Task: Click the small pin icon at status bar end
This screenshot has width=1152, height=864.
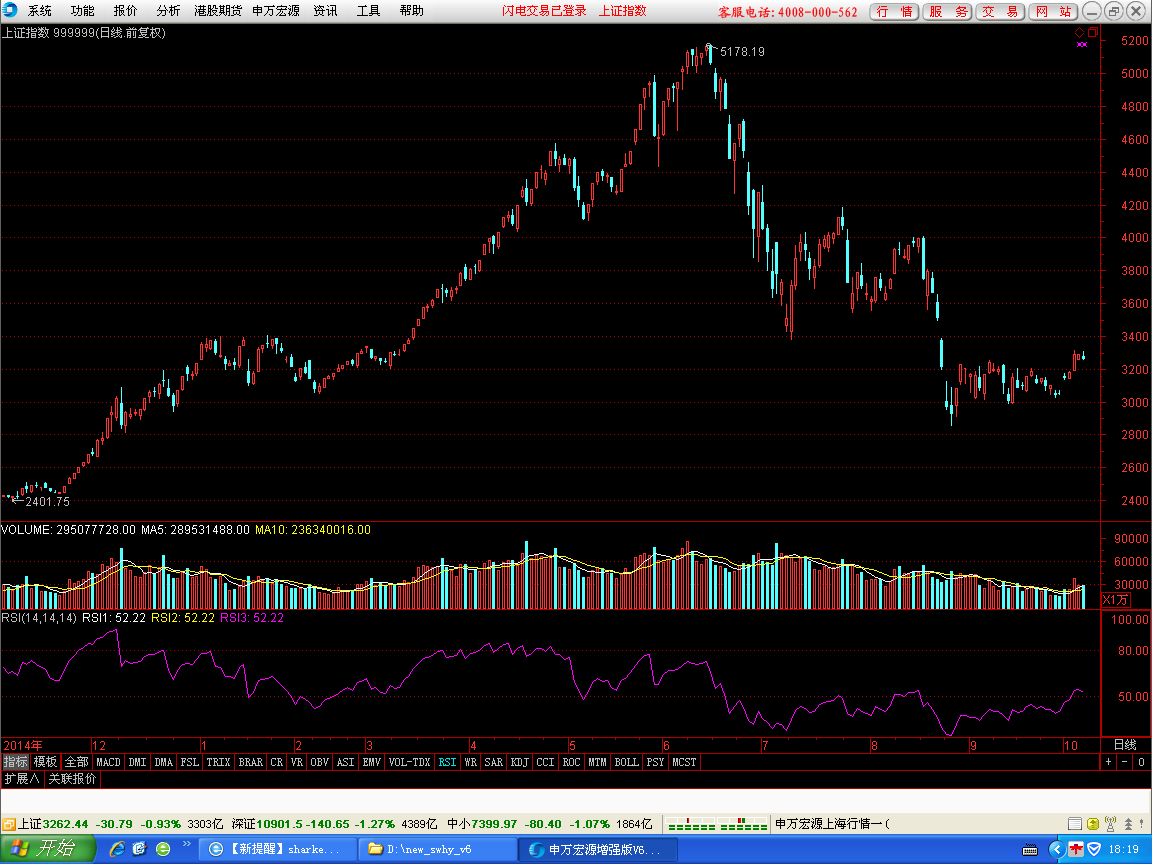Action: pos(1143,824)
